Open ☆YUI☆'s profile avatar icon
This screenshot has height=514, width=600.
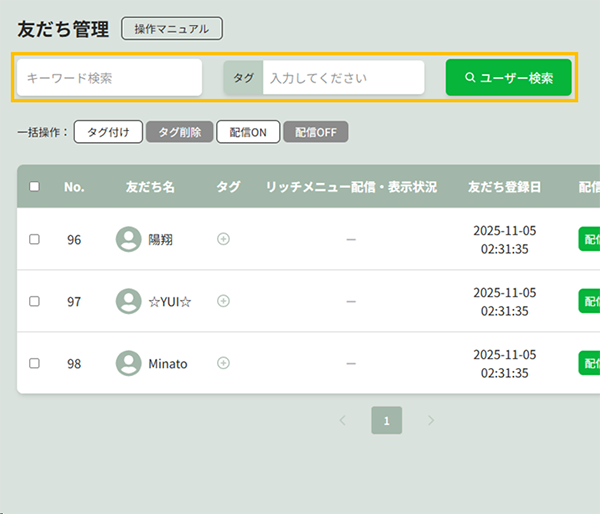click(128, 301)
